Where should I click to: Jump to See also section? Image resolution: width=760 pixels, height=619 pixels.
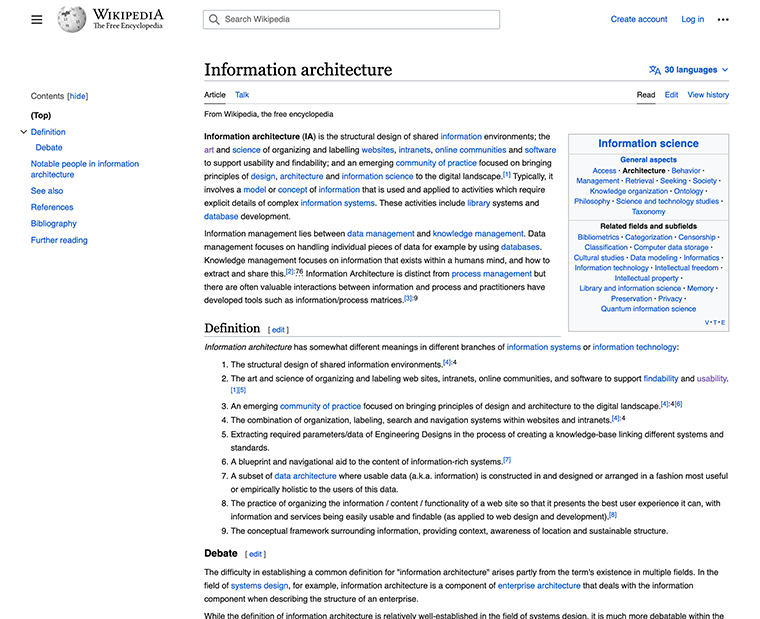click(x=47, y=191)
